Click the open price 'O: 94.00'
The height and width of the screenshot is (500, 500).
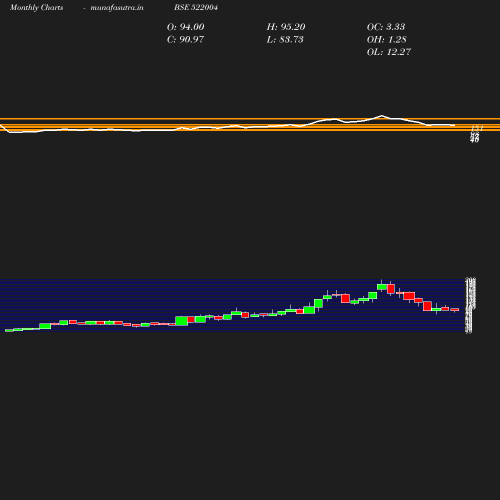pyautogui.click(x=186, y=27)
